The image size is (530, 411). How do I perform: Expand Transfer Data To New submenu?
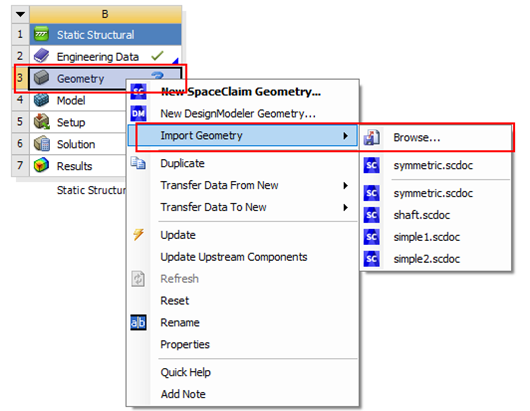point(345,207)
